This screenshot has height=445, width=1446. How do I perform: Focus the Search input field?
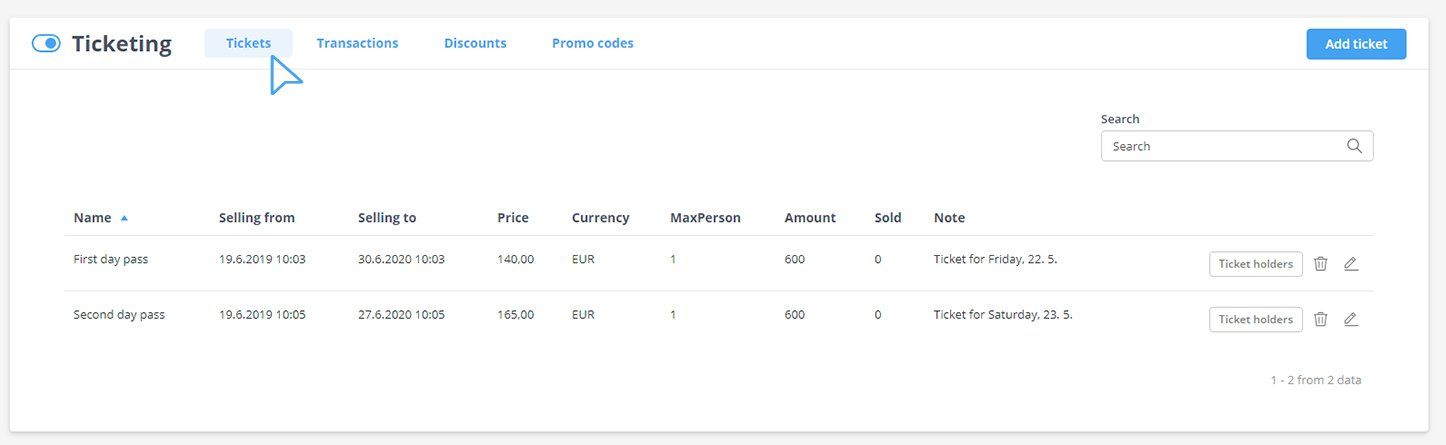[1225, 146]
